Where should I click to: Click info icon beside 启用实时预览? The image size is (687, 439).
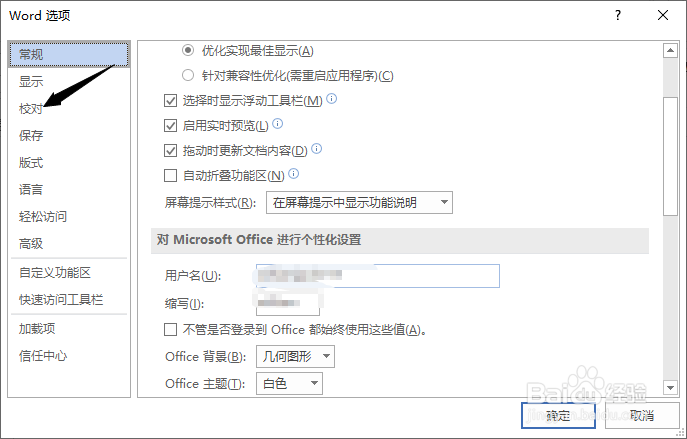(x=278, y=124)
